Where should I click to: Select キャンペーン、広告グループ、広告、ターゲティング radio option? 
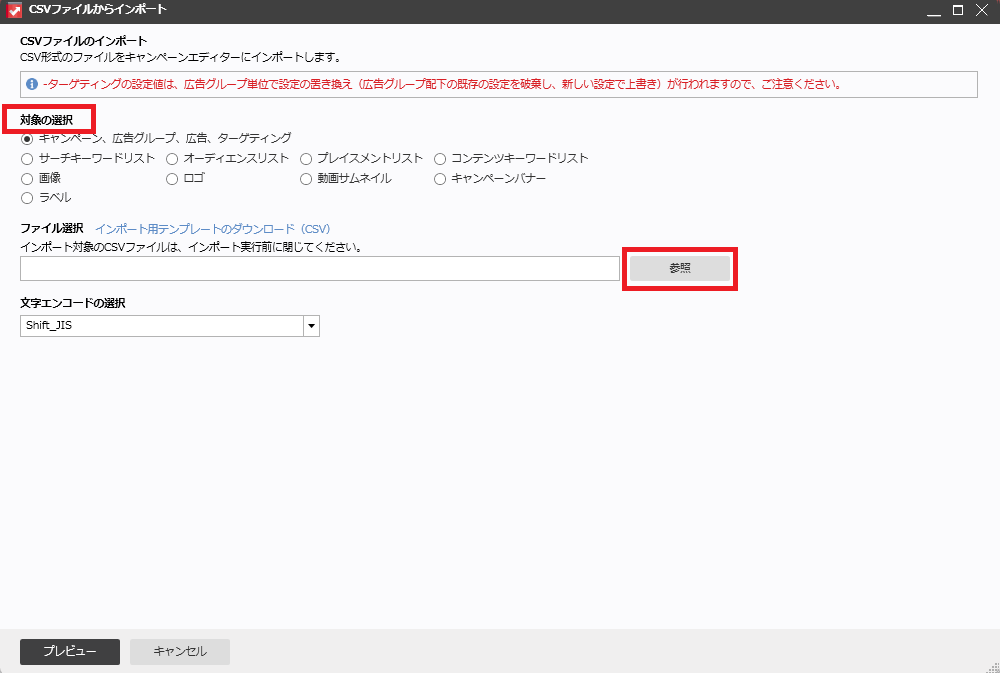27,138
